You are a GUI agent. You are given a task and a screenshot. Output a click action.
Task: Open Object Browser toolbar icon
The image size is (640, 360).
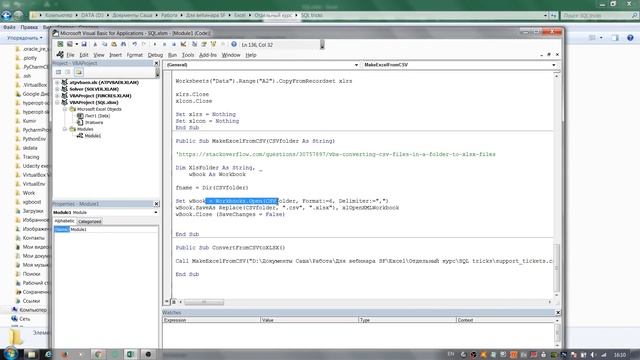coord(213,44)
